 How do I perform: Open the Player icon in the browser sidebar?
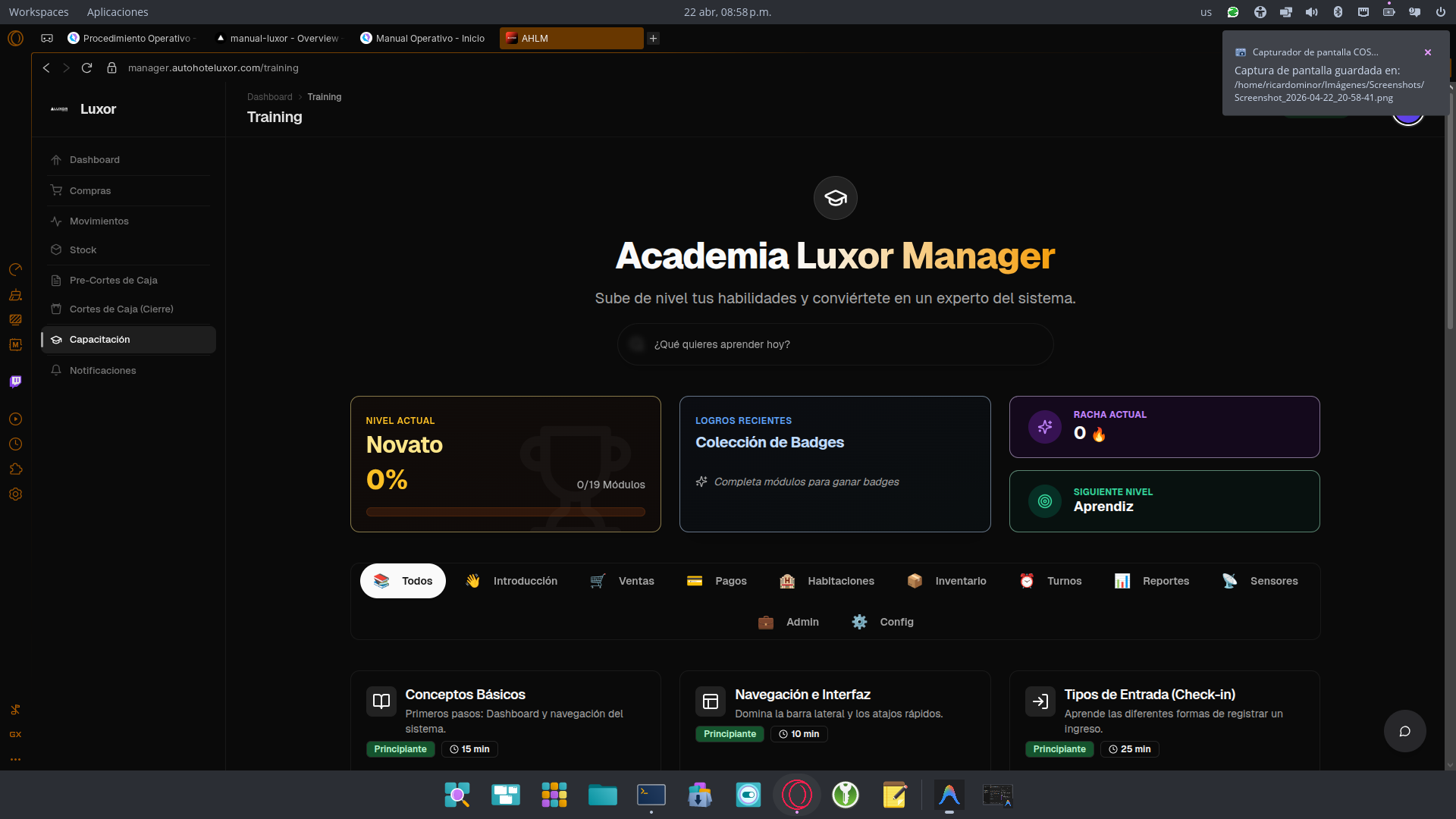tap(15, 419)
